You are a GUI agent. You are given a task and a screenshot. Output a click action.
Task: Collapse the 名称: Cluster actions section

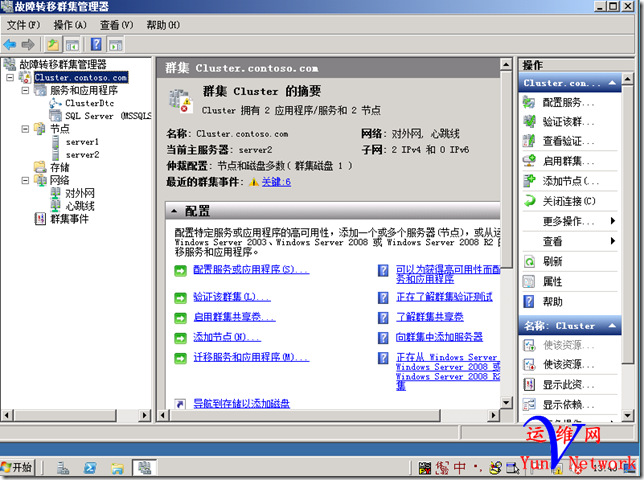click(612, 326)
